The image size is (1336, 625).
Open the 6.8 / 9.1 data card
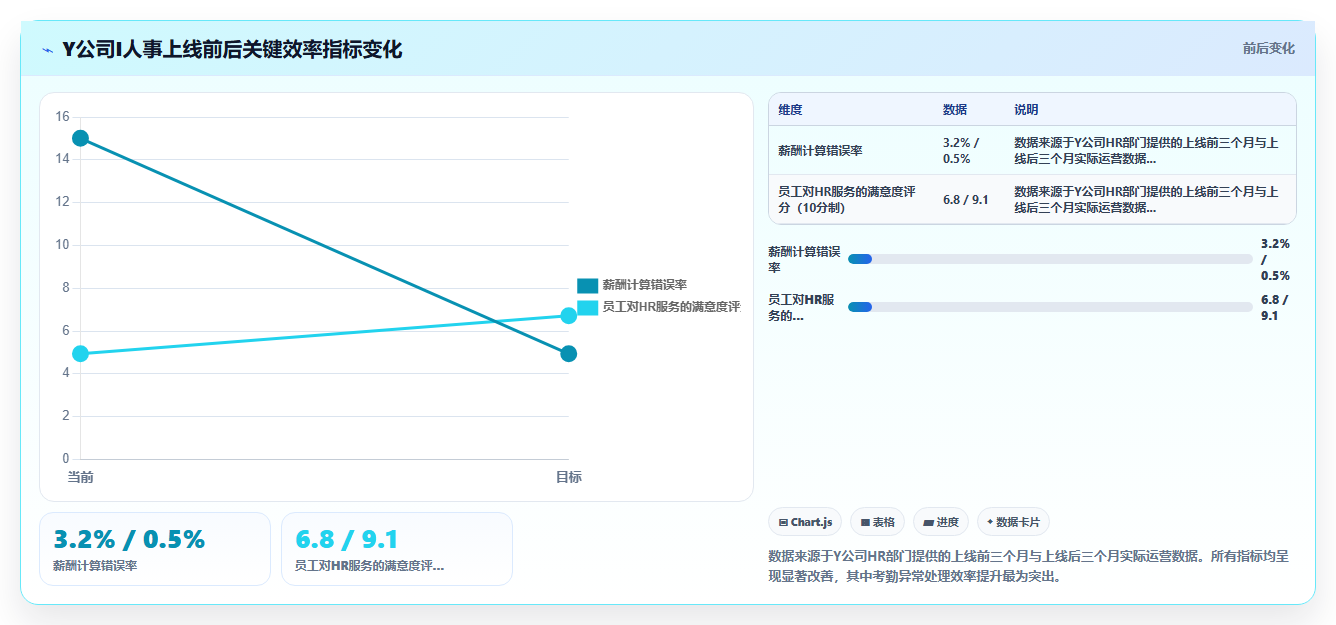pyautogui.click(x=397, y=549)
